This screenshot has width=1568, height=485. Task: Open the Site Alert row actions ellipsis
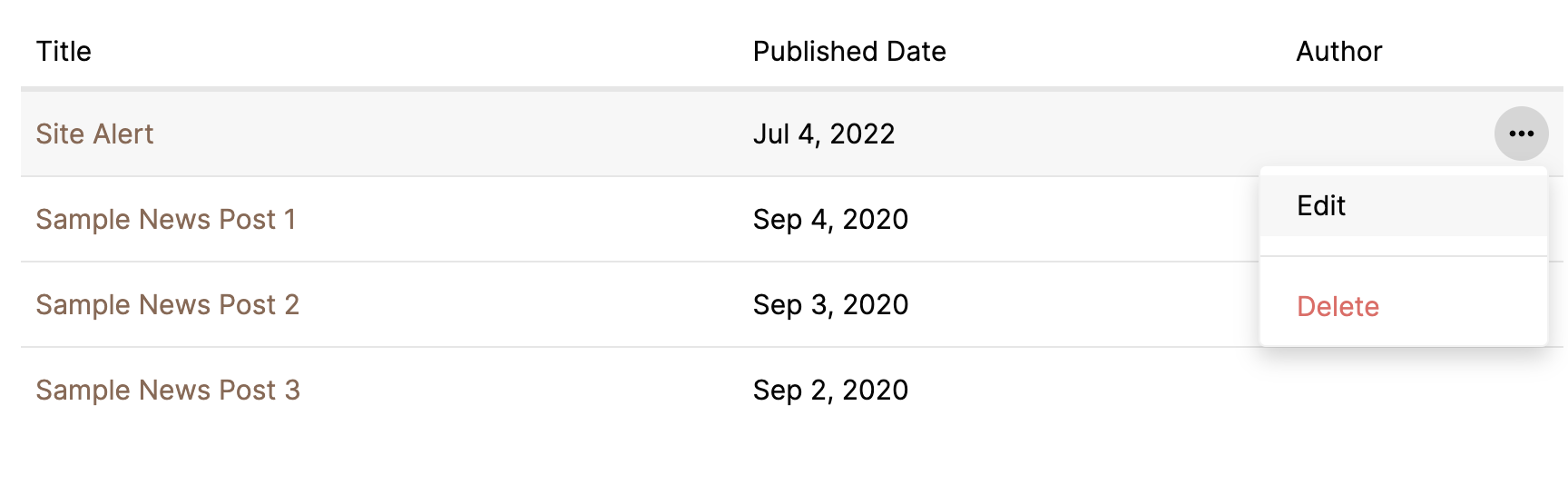pyautogui.click(x=1521, y=134)
